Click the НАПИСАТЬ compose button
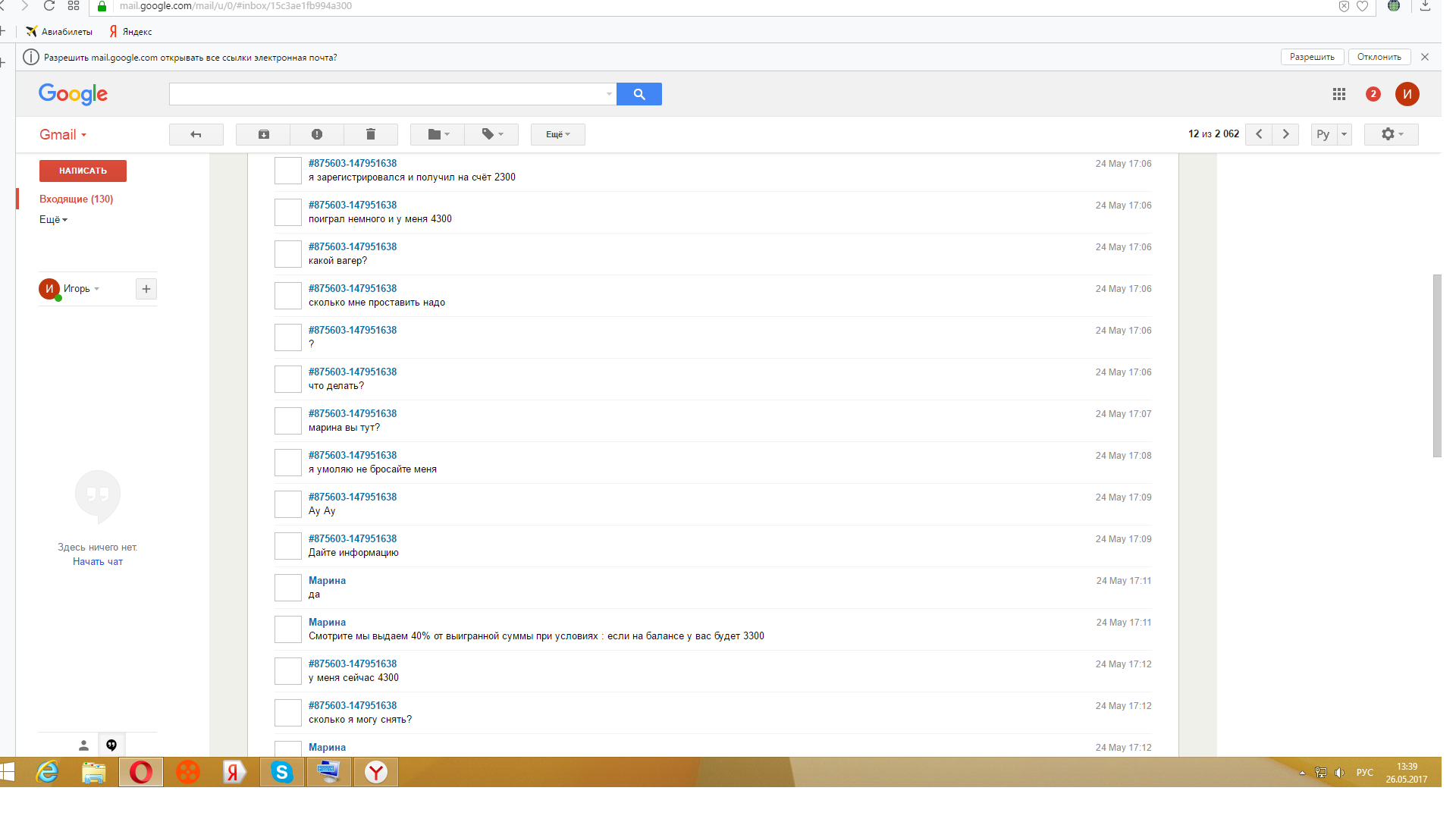This screenshot has width=1456, height=819. click(83, 171)
